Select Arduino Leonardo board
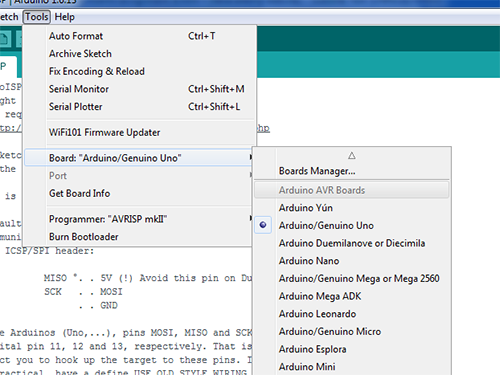The height and width of the screenshot is (375, 500). coord(352,314)
